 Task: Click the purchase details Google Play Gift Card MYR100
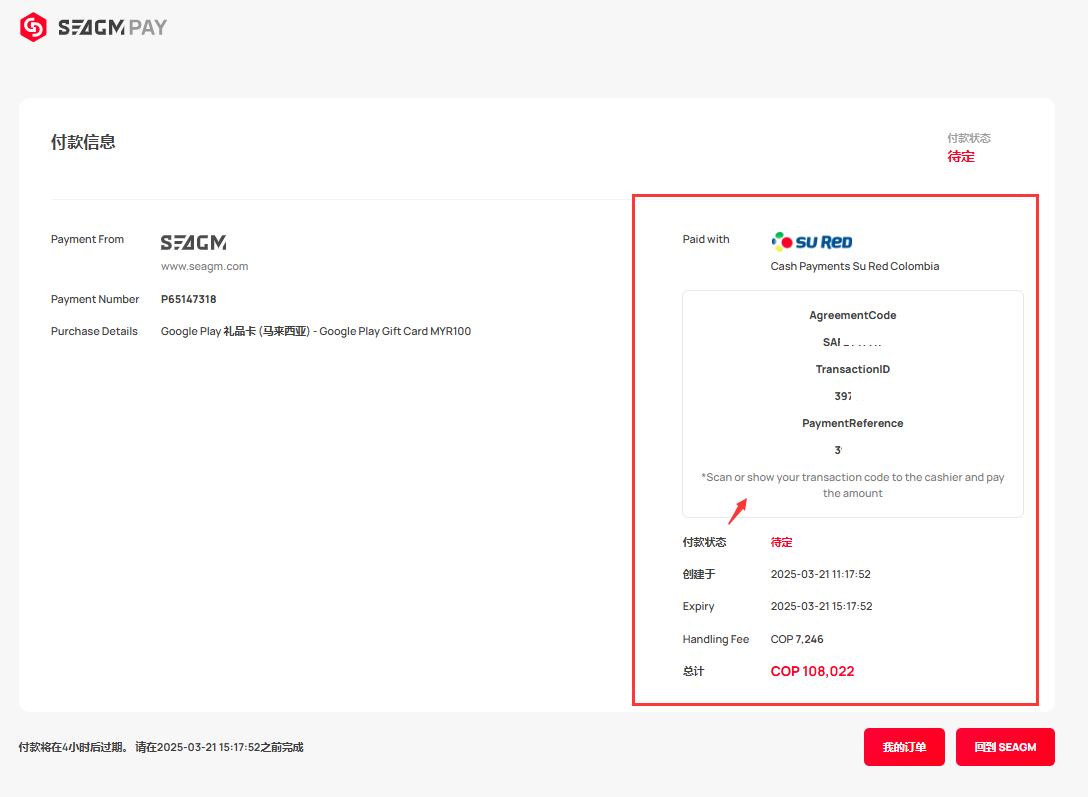pos(316,332)
